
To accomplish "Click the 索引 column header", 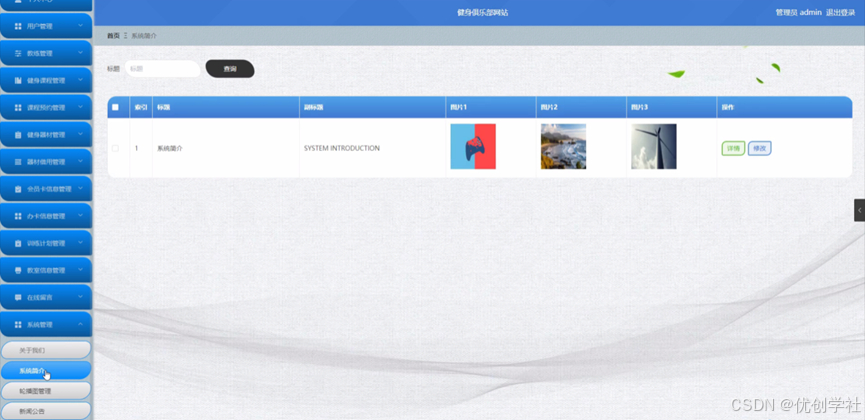I will [141, 107].
